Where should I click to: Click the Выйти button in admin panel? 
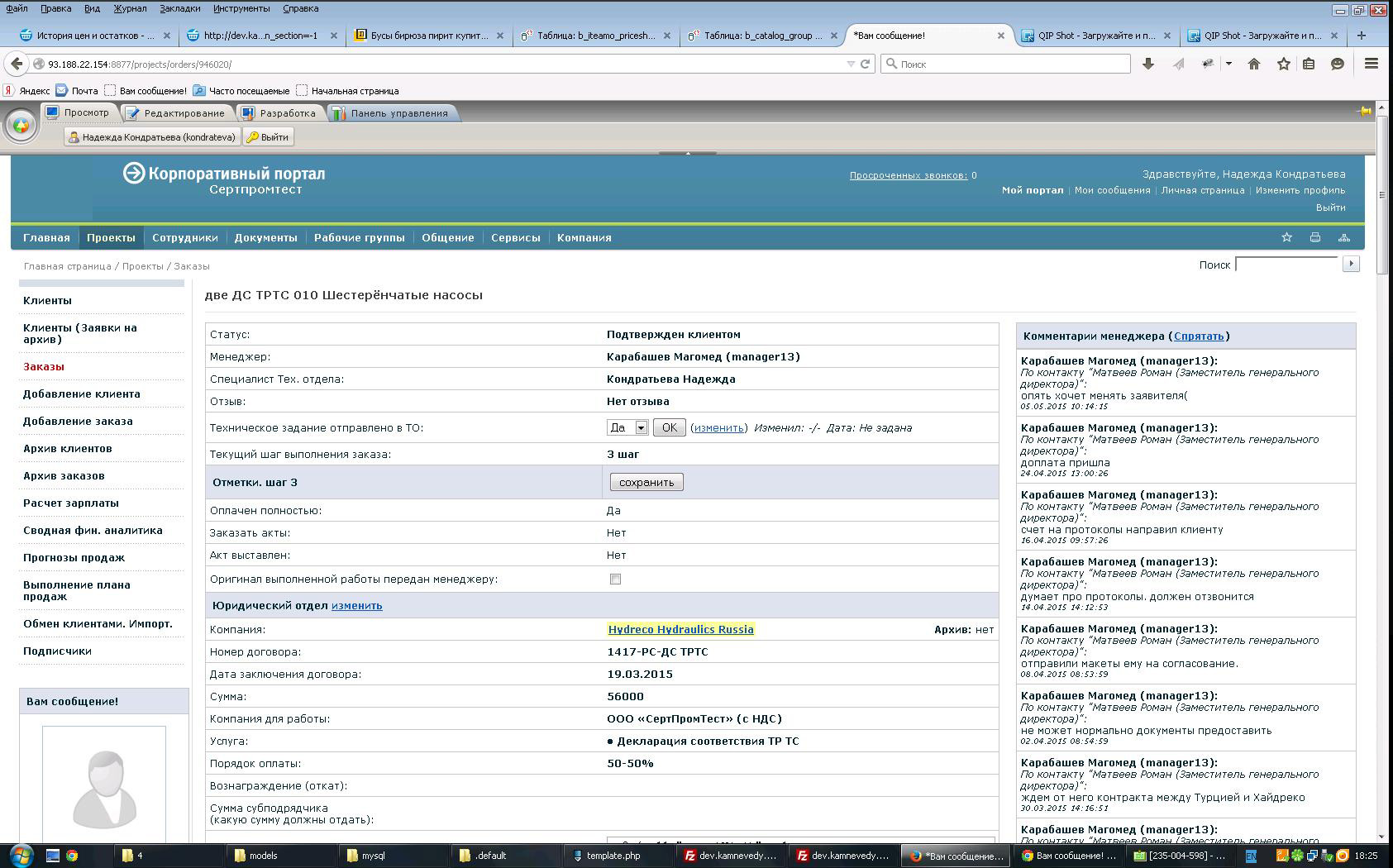coord(268,137)
